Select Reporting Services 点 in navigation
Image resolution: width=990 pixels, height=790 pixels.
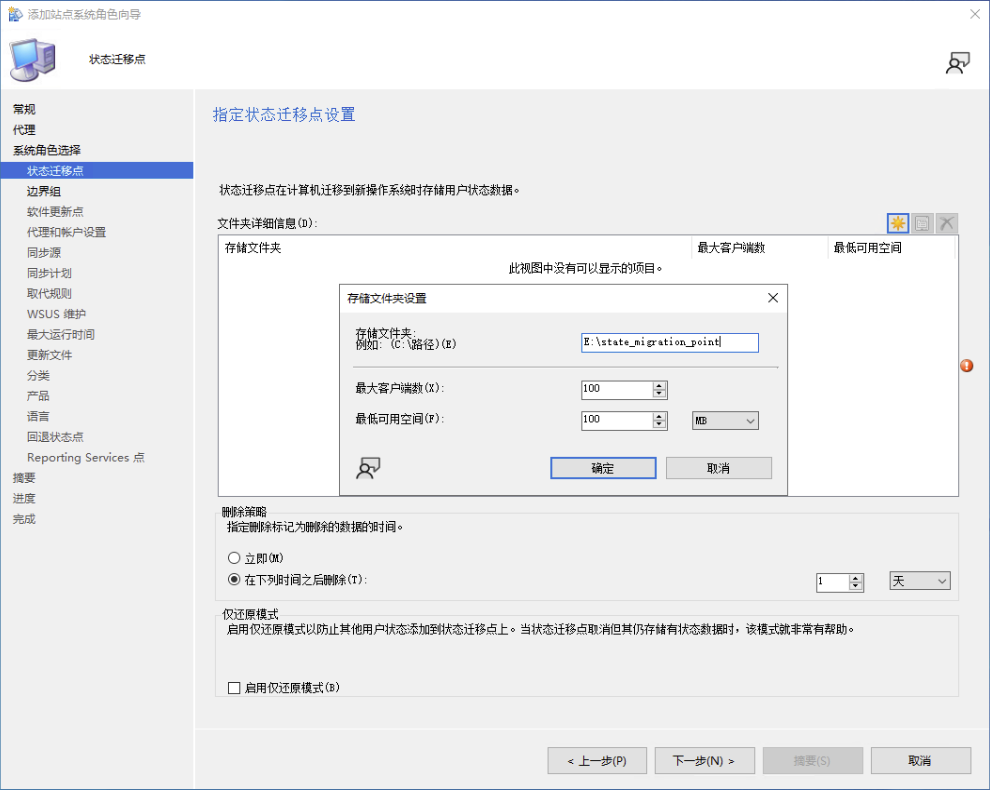coord(86,457)
